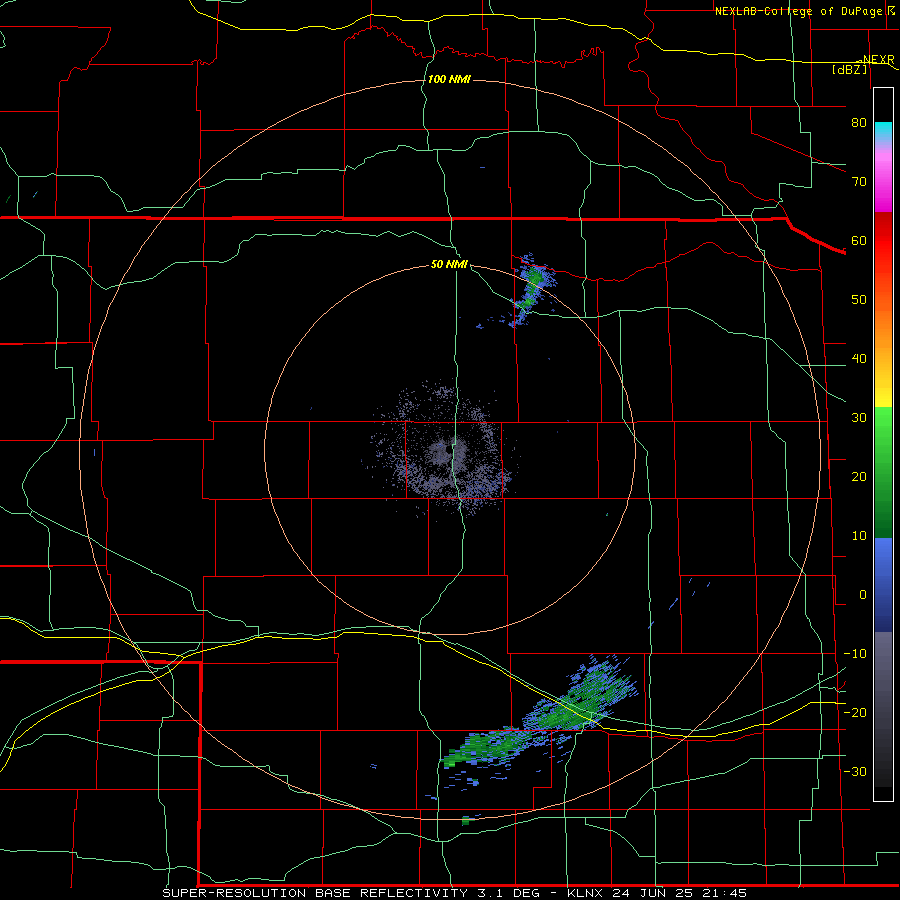
Task: Click the '[dBZ]' unit label
Action: pos(849,69)
